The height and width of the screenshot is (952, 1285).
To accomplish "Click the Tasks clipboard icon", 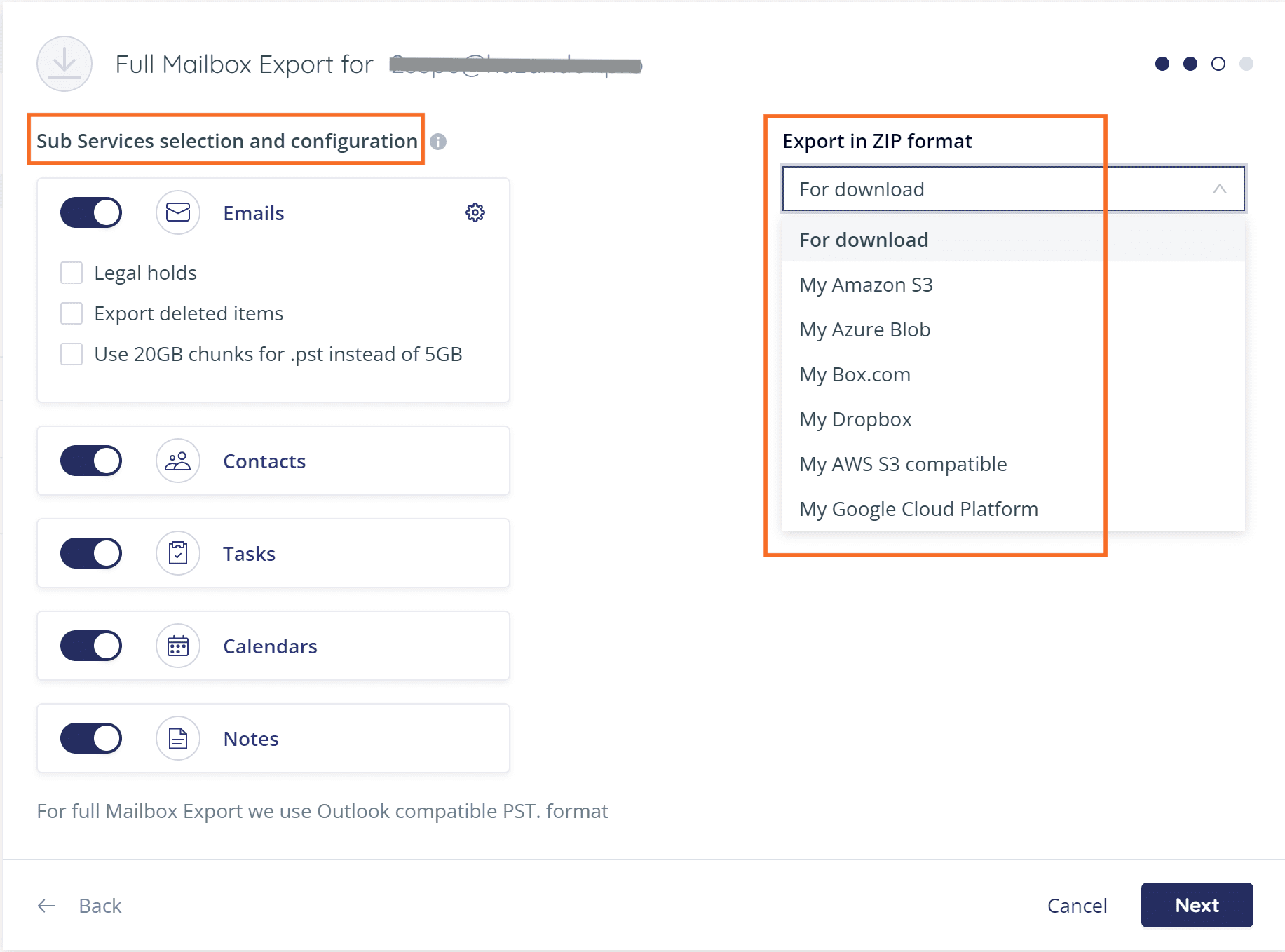I will tap(178, 553).
